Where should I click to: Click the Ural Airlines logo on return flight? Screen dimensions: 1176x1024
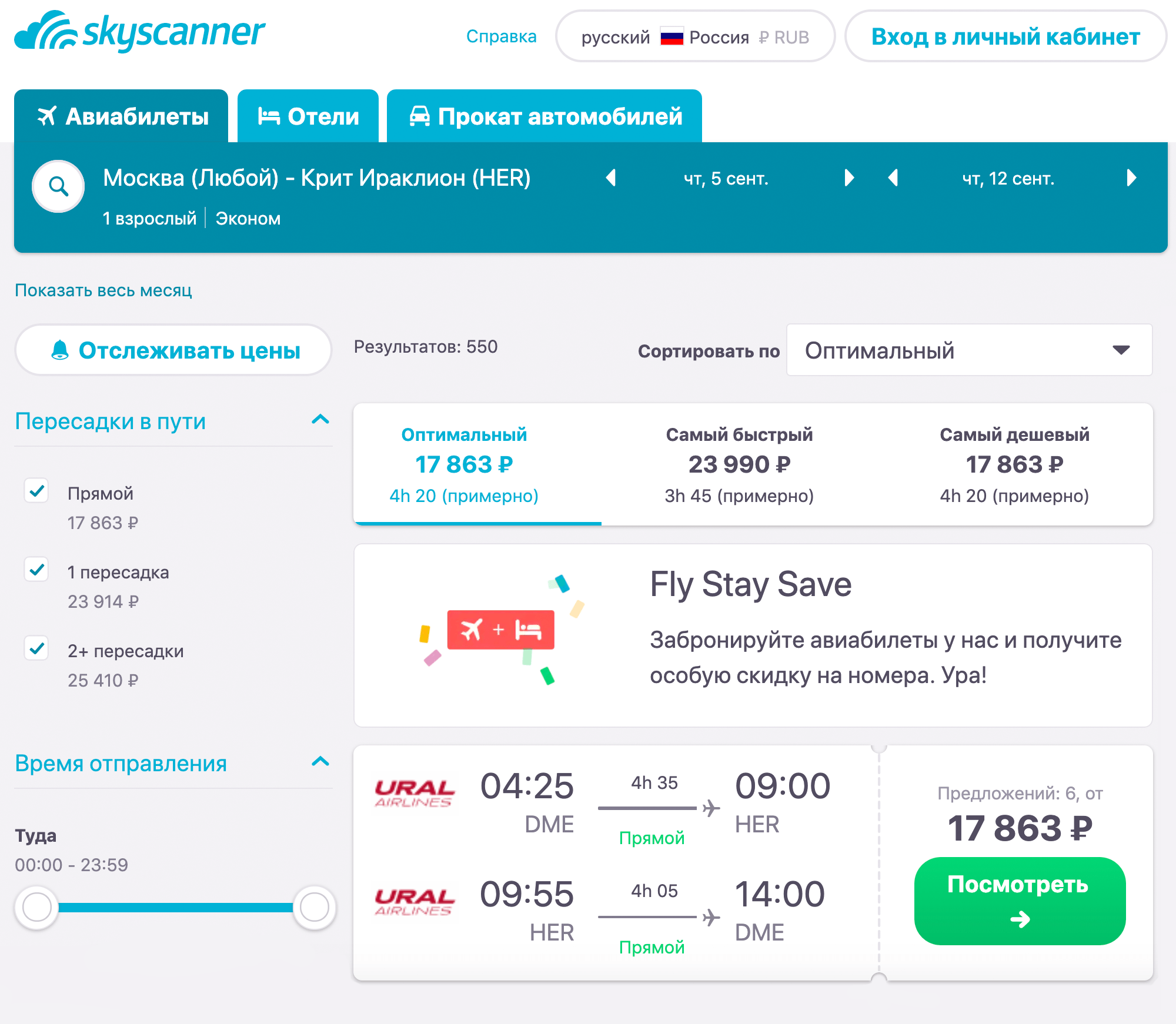415,902
